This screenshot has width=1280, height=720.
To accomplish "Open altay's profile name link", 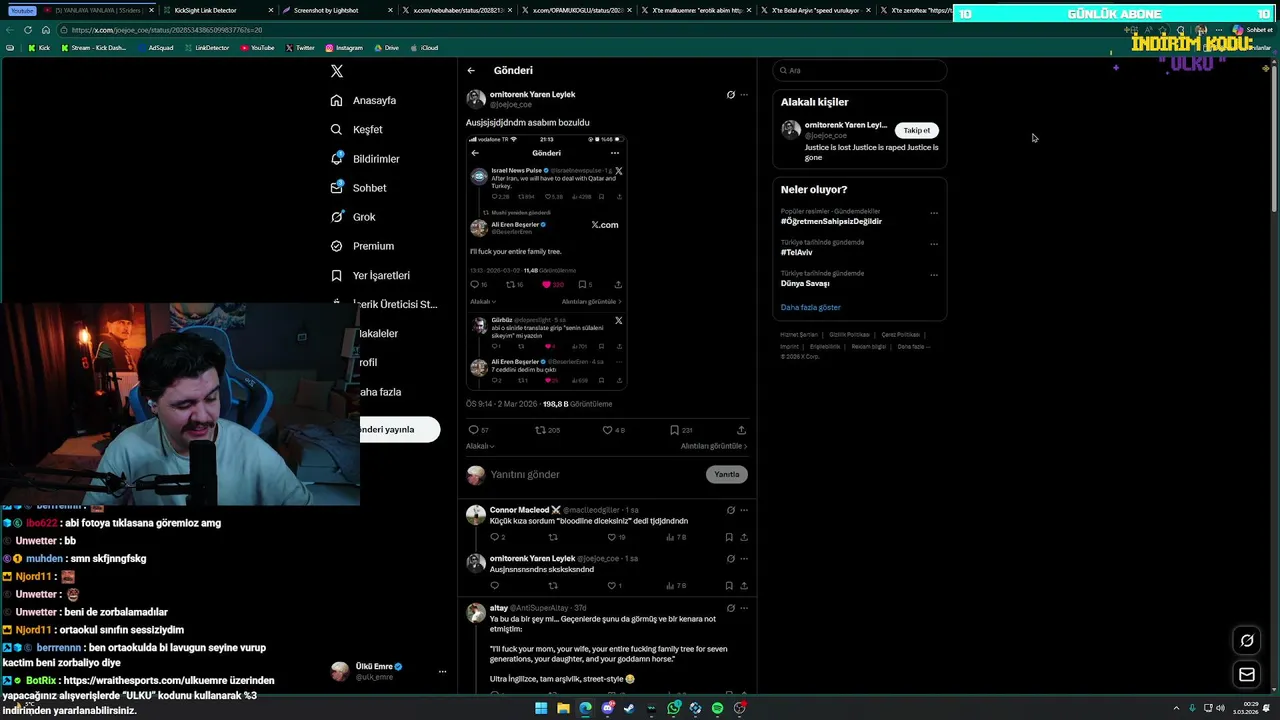I will pos(499,608).
